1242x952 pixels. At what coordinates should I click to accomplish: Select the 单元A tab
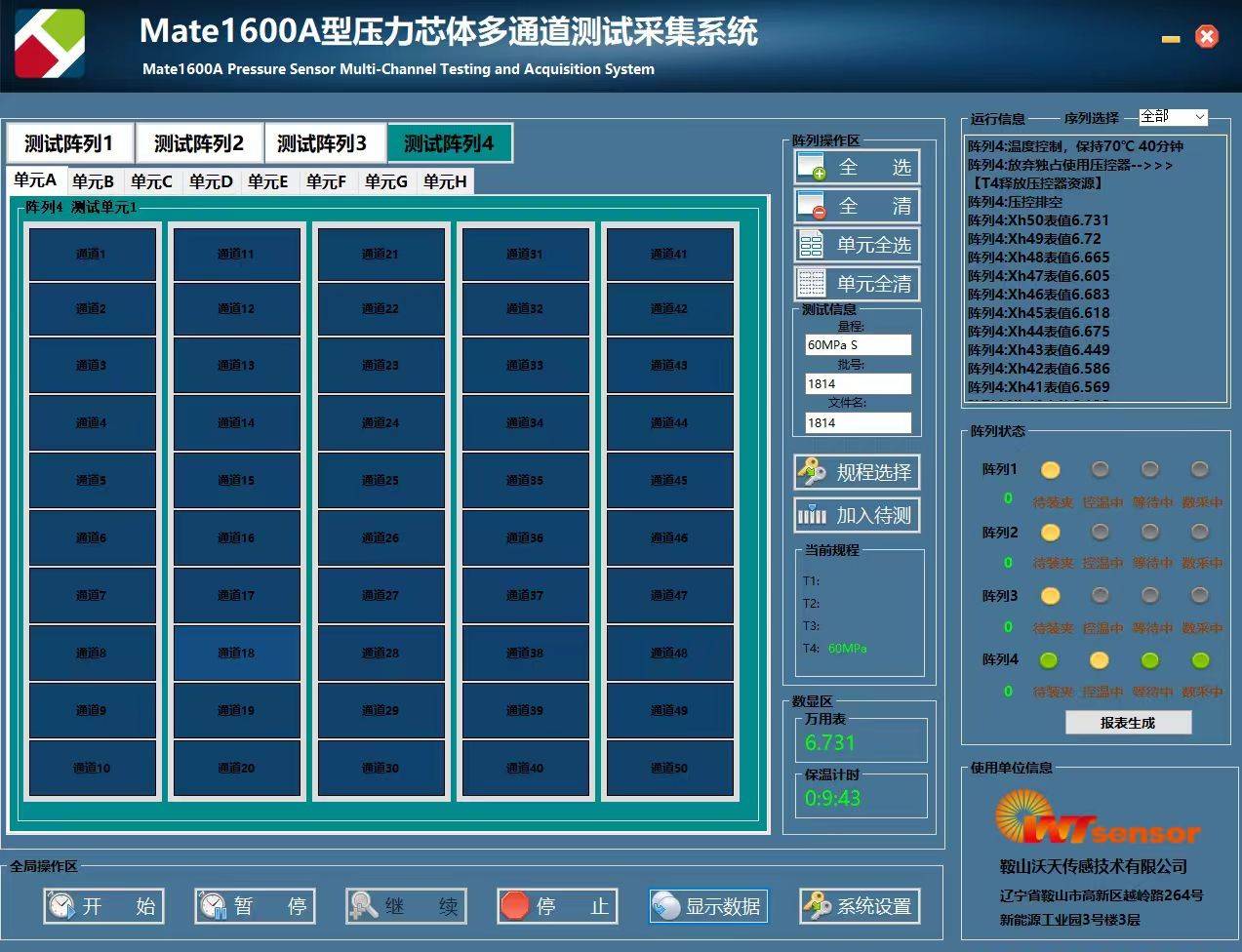click(x=36, y=179)
